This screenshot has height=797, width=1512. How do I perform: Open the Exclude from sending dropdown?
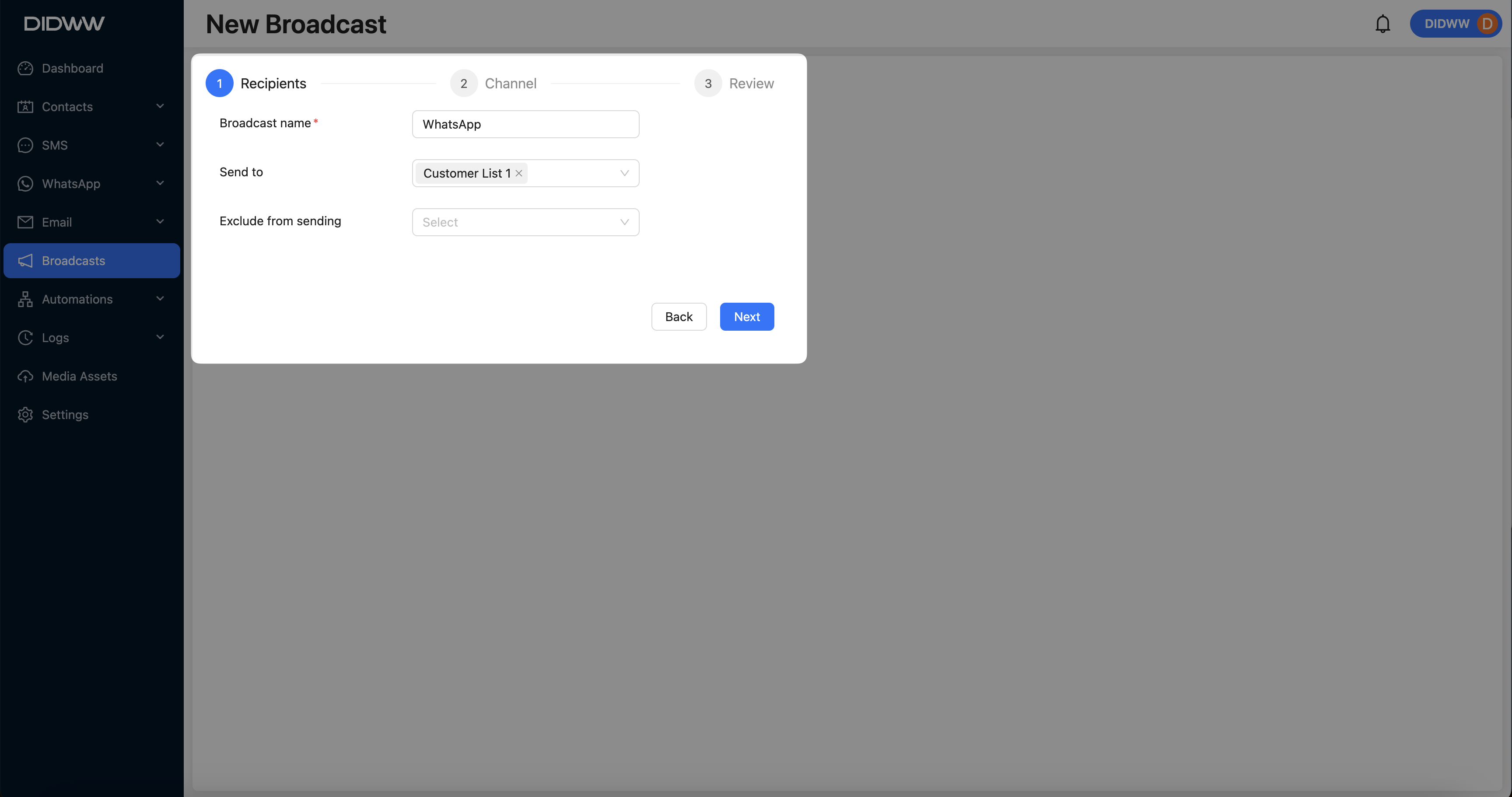click(525, 222)
